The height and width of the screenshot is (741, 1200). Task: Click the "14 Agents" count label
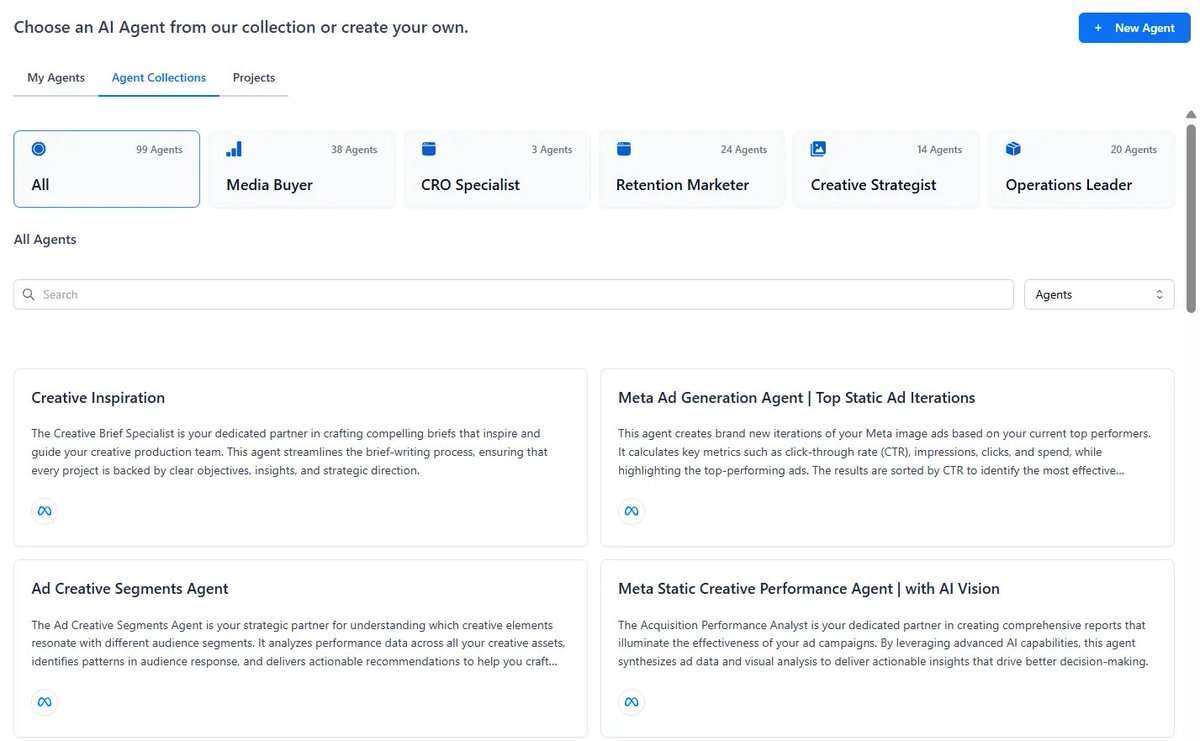click(939, 150)
